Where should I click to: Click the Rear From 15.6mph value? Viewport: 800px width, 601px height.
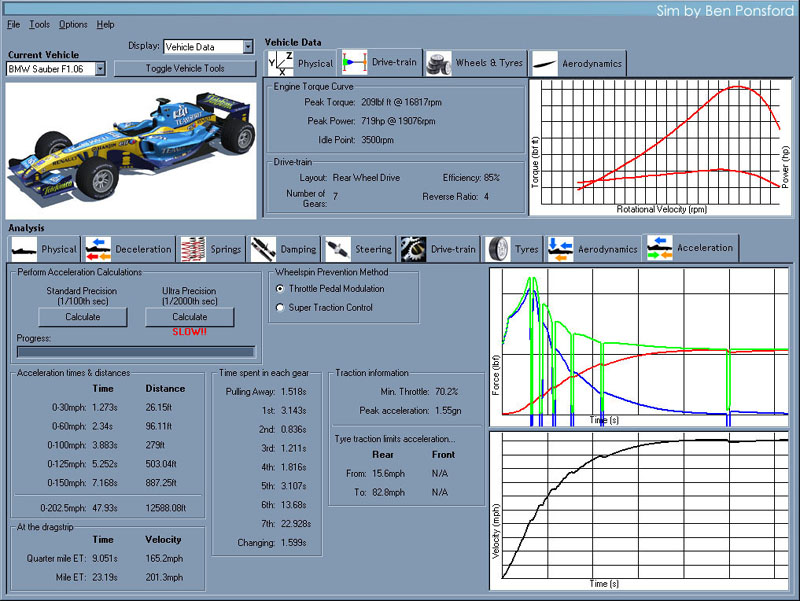(388, 473)
